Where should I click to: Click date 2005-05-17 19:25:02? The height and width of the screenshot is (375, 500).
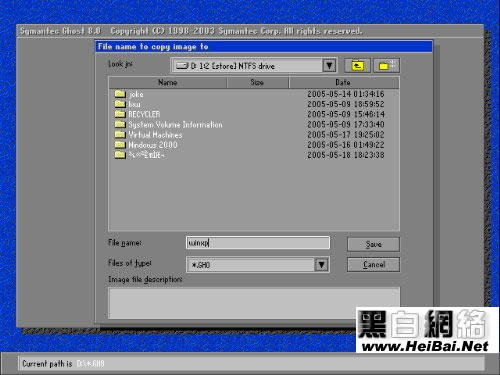click(x=346, y=135)
